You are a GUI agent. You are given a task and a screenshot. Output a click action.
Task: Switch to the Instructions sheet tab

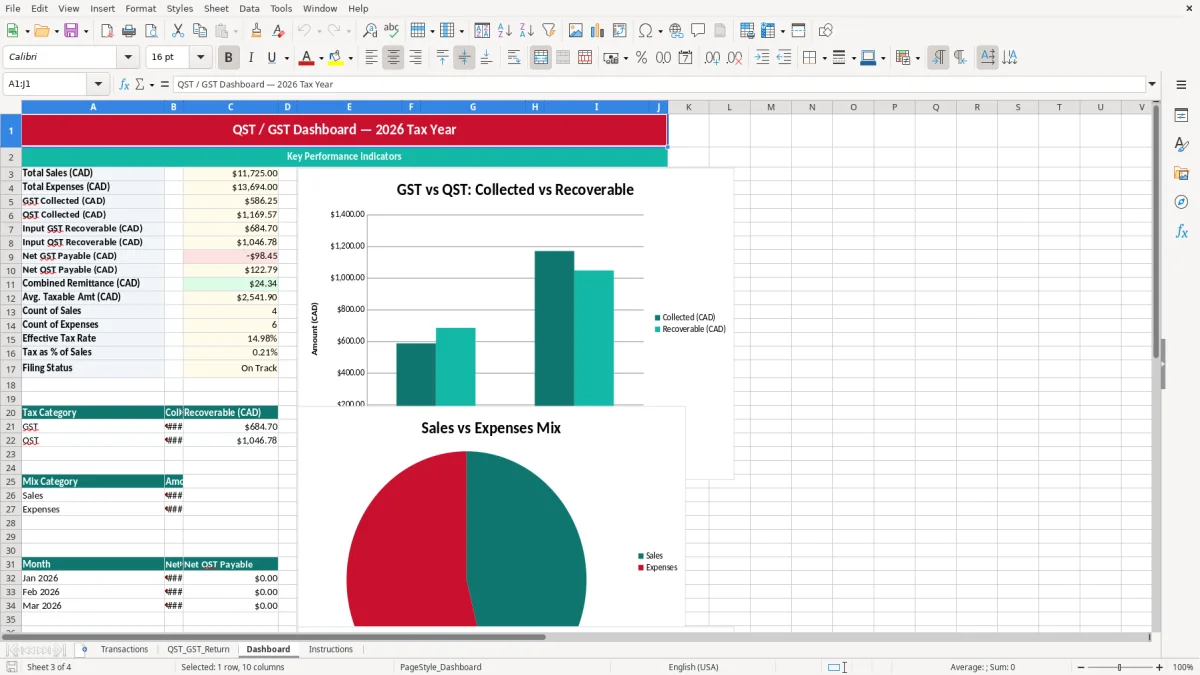pos(331,649)
